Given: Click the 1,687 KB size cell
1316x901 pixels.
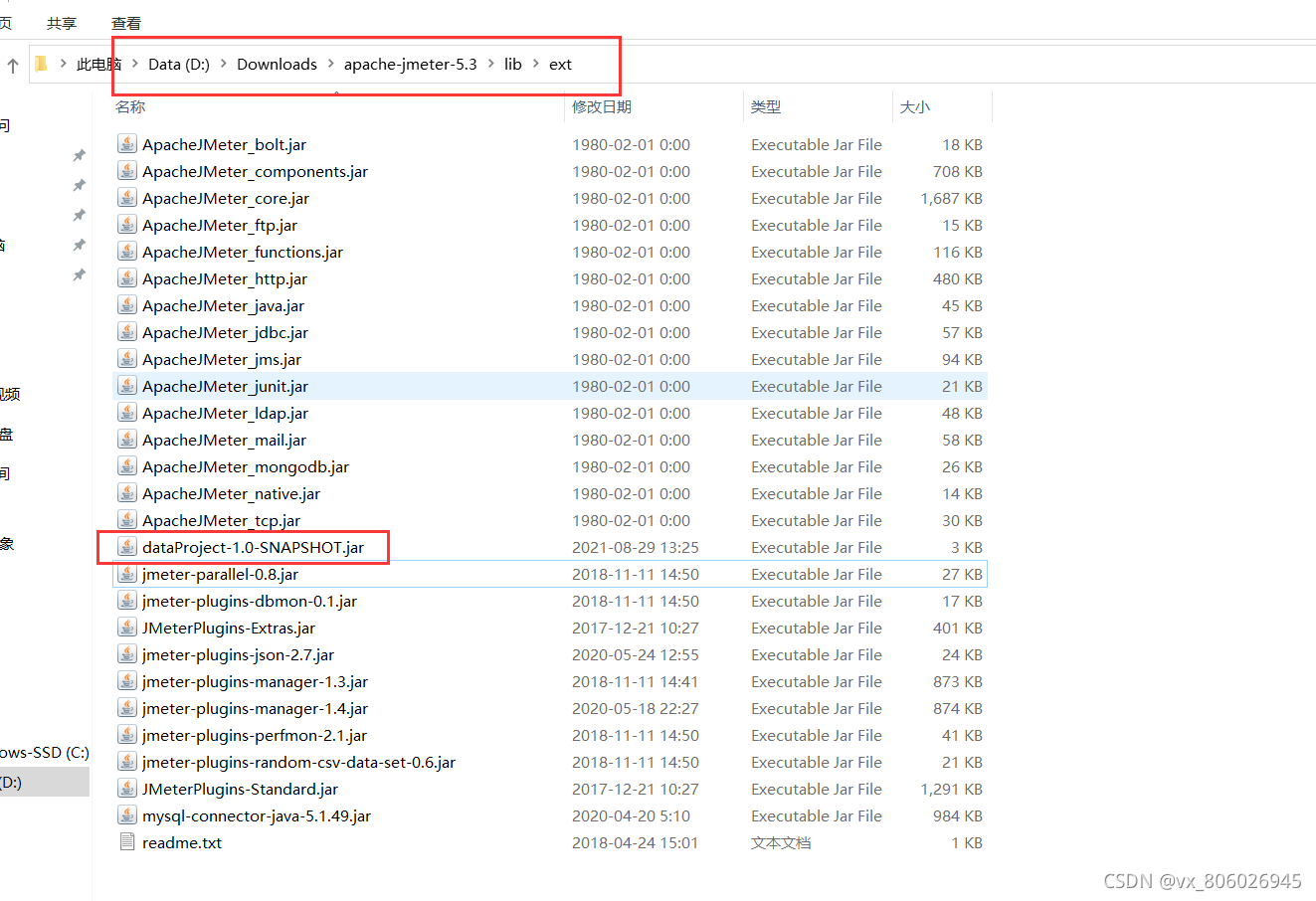Looking at the screenshot, I should click(951, 198).
